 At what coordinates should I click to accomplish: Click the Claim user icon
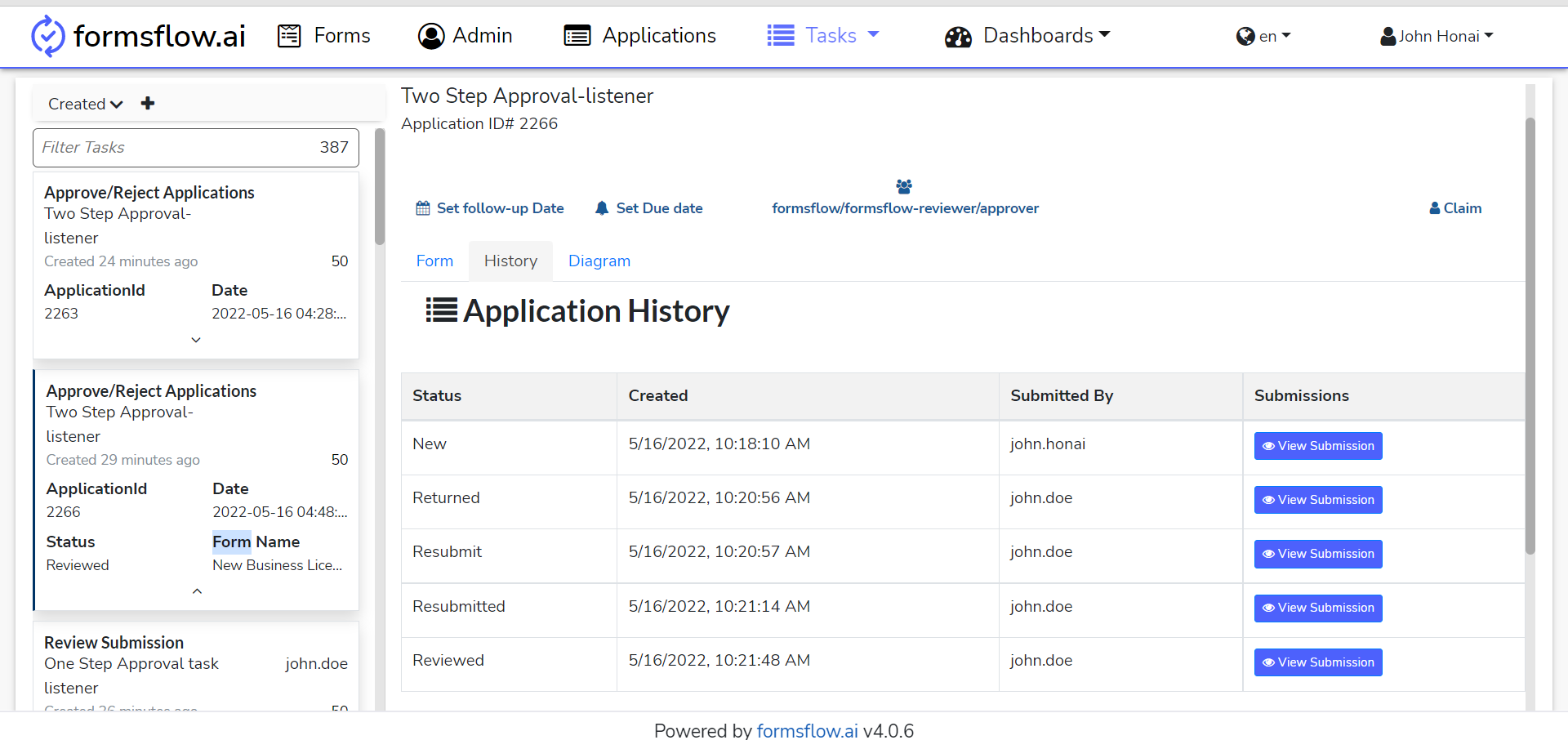pyautogui.click(x=1435, y=208)
